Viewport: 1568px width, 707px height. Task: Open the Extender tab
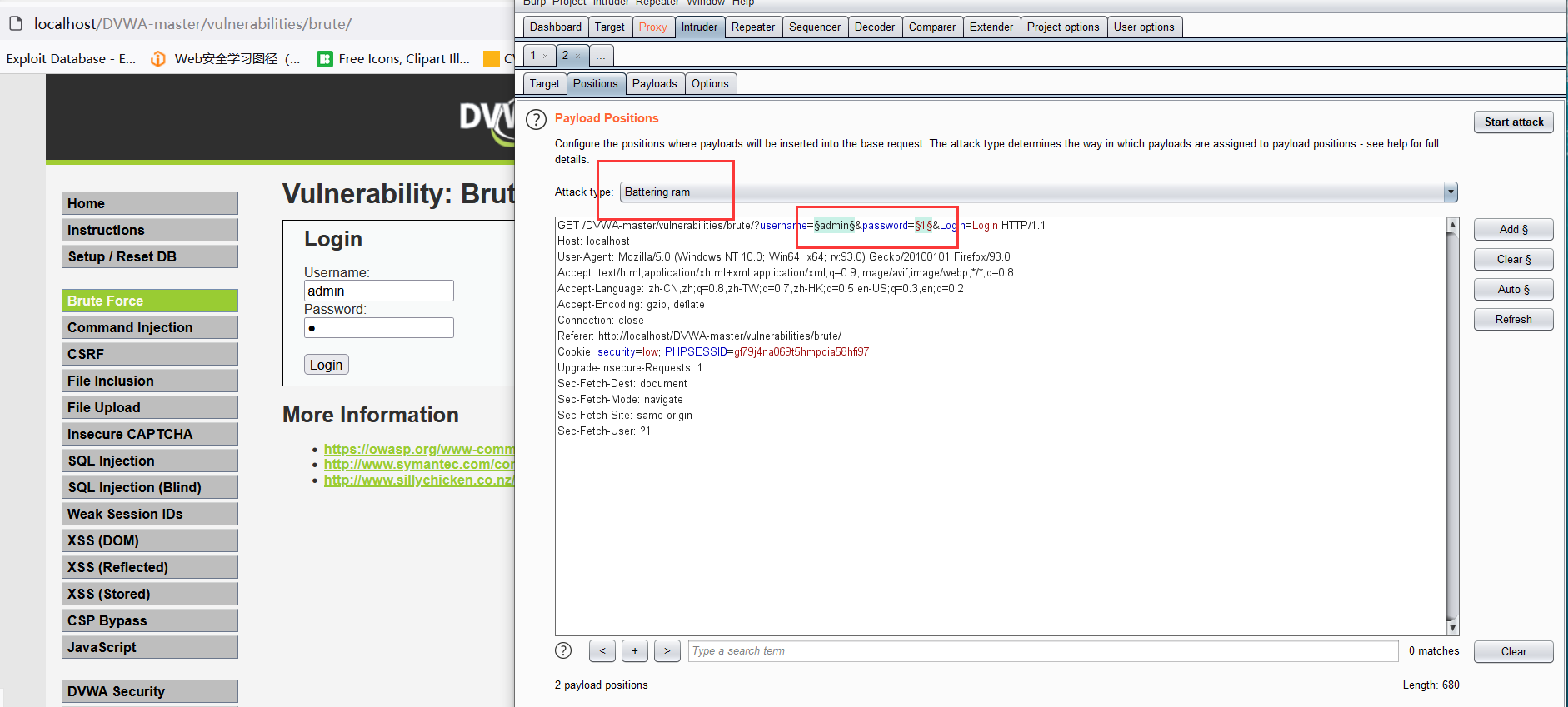click(x=991, y=27)
